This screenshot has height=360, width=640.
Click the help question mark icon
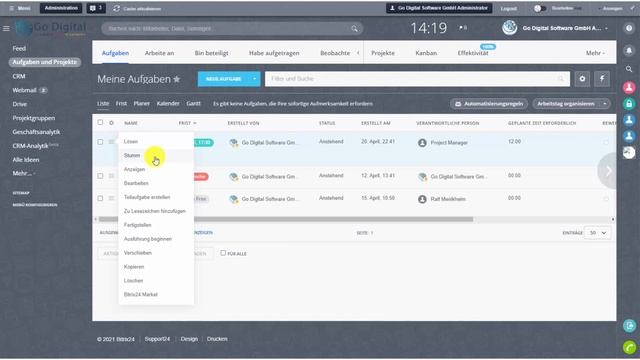tap(629, 28)
